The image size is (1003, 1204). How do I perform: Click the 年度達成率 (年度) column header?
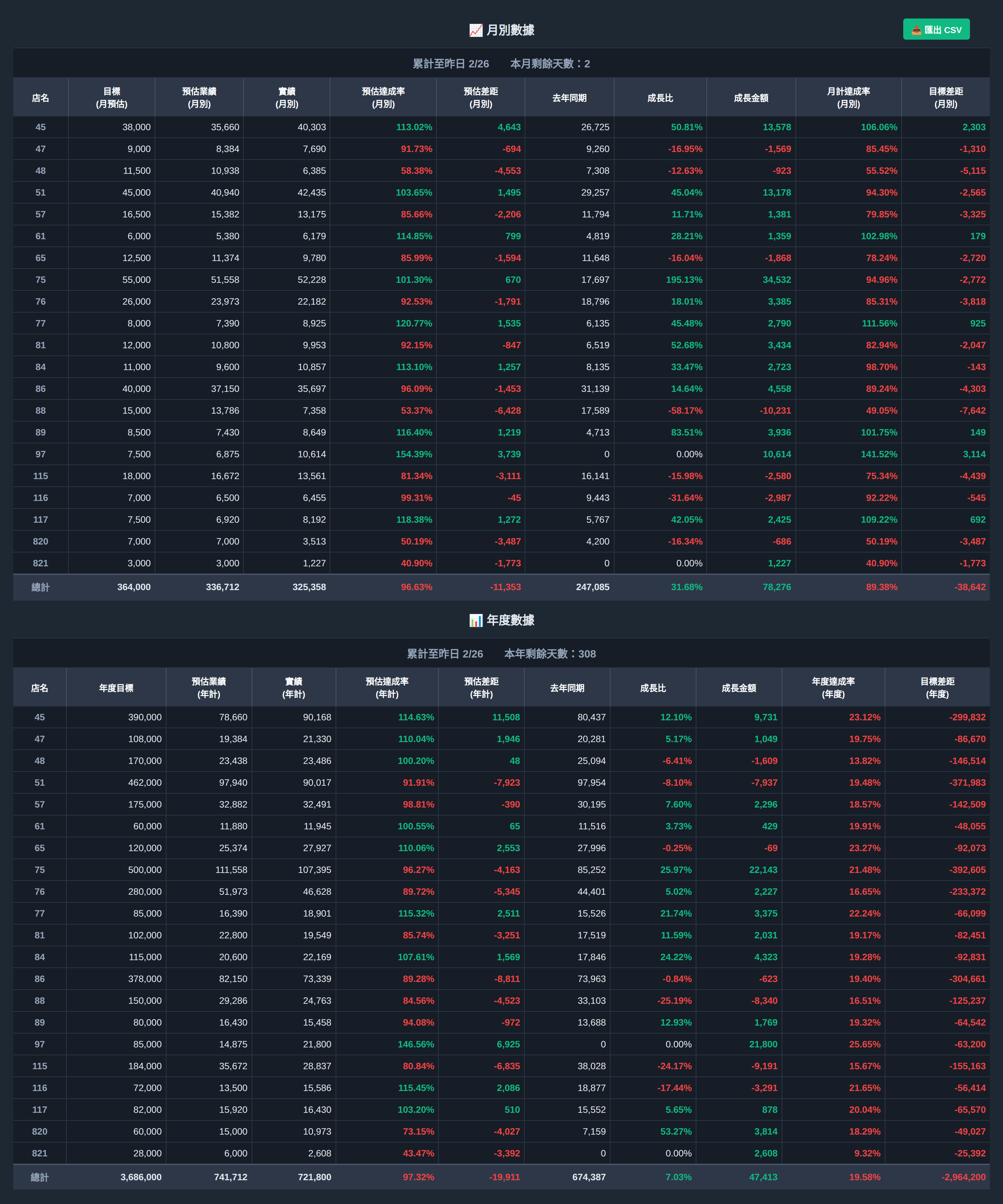click(x=833, y=688)
